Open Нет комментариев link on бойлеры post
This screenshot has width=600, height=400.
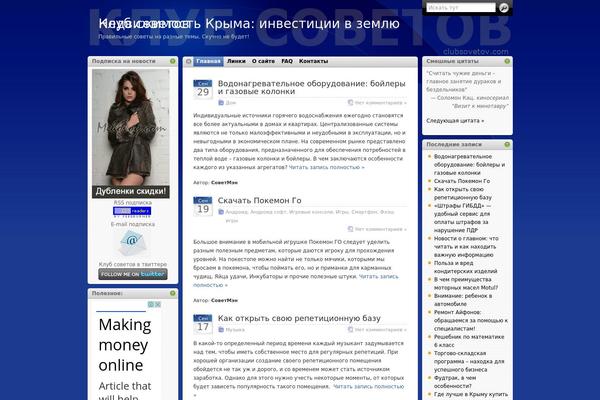tap(381, 103)
